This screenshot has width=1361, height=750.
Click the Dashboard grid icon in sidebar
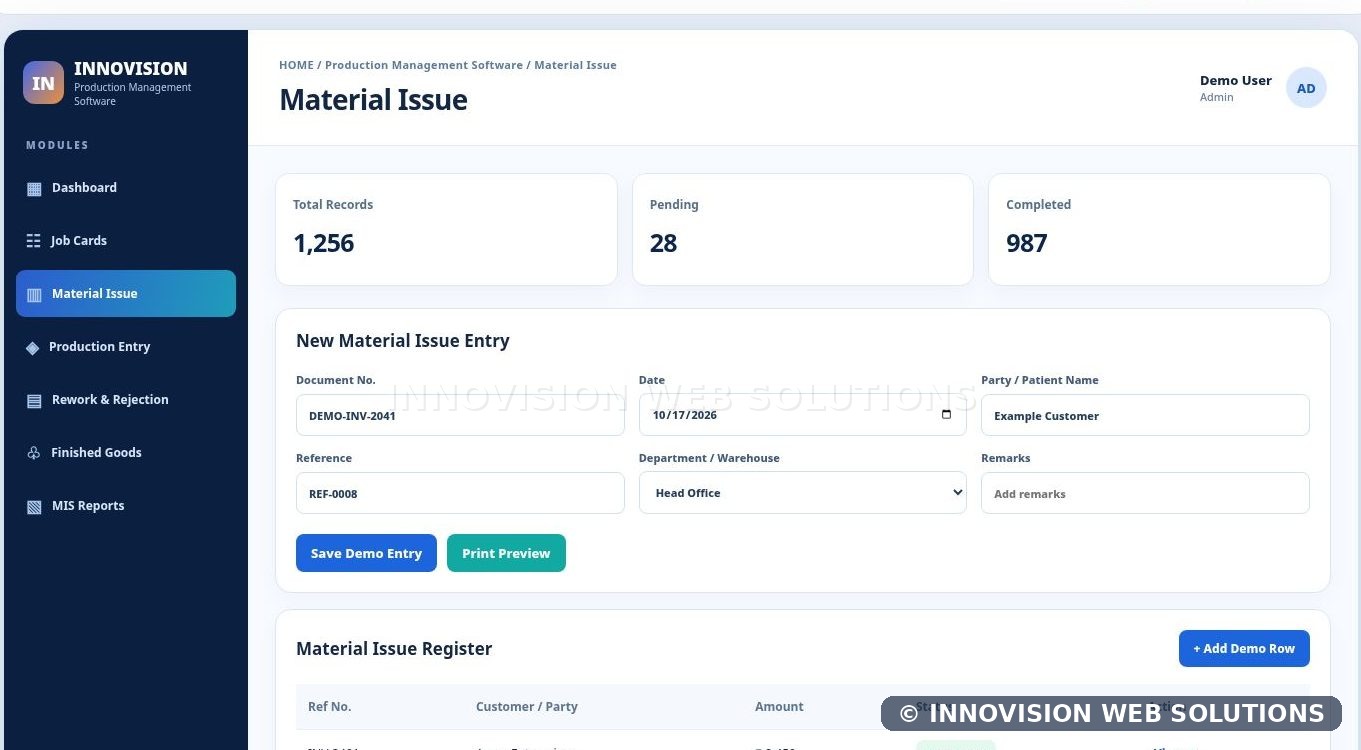click(34, 189)
